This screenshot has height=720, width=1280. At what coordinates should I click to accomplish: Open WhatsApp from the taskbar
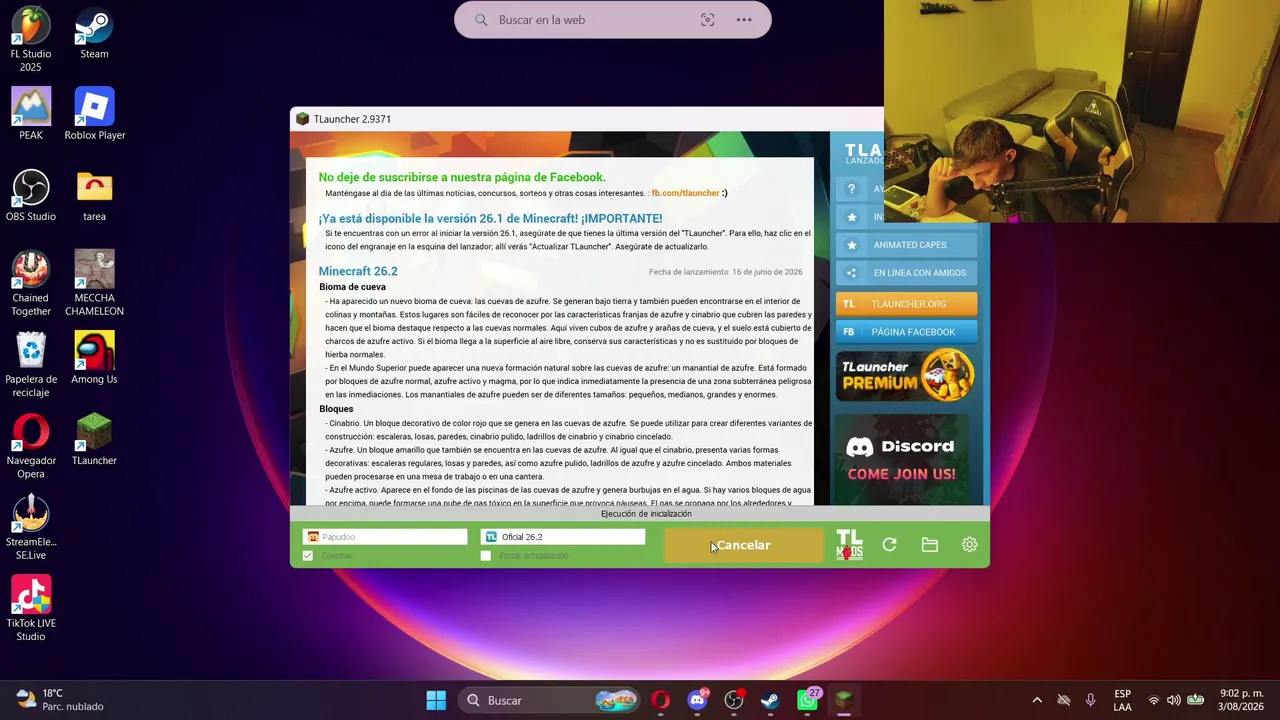coord(807,700)
